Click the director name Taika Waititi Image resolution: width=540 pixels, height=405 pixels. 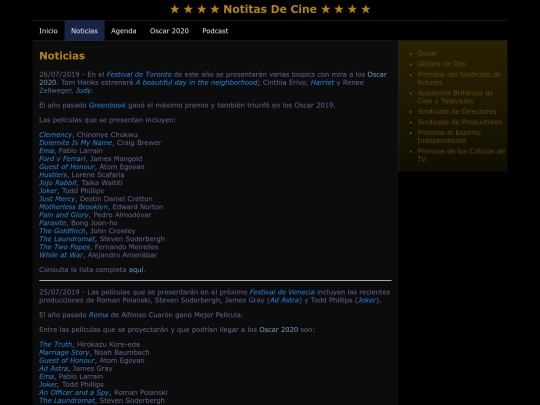tap(102, 183)
